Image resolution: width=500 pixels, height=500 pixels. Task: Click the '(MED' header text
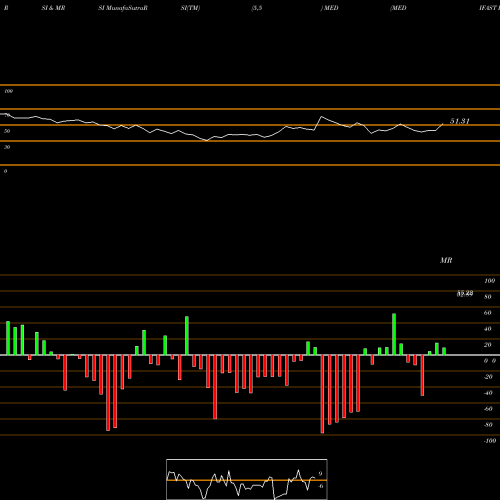[x=398, y=8]
